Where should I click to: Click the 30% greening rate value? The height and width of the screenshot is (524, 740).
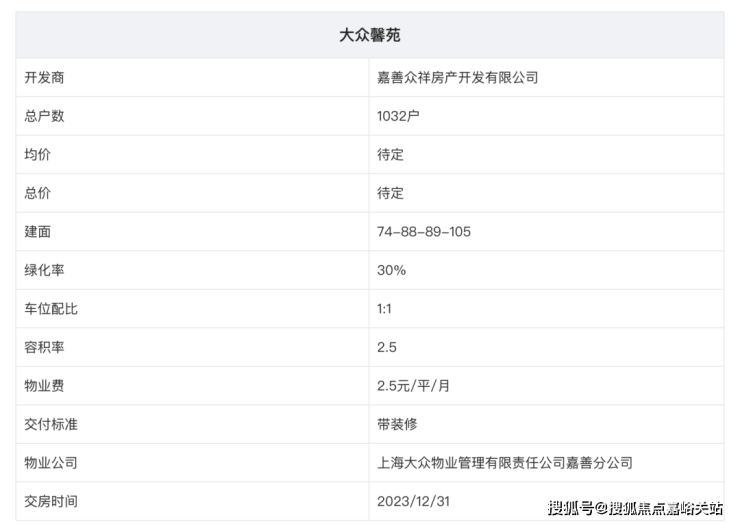click(391, 270)
